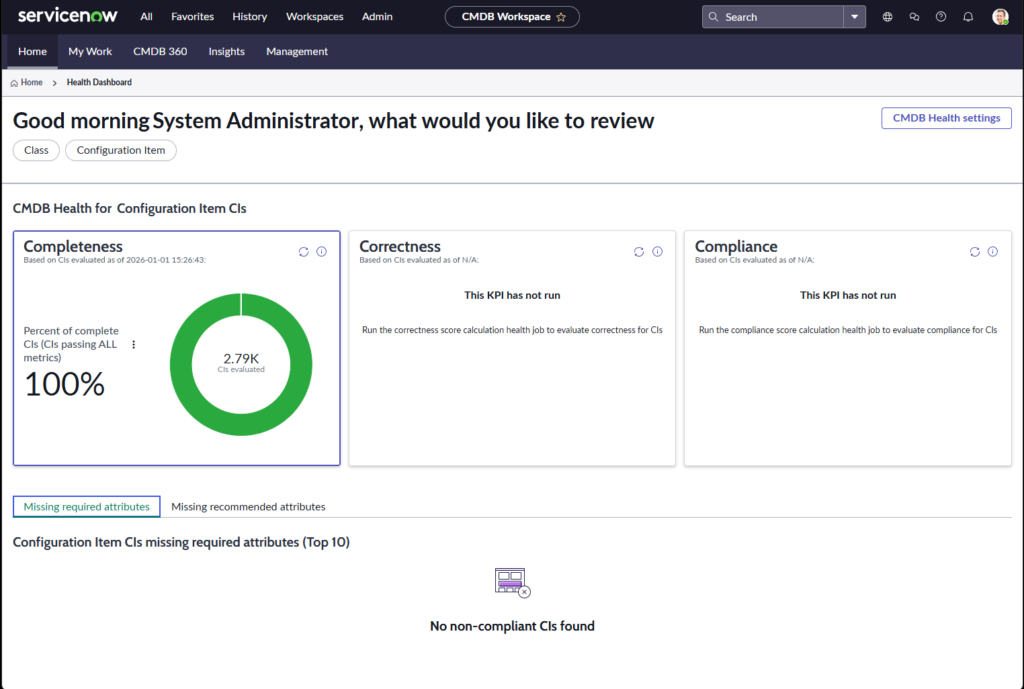The width and height of the screenshot is (1024, 689).
Task: Open the Workspaces menu
Action: 314,17
